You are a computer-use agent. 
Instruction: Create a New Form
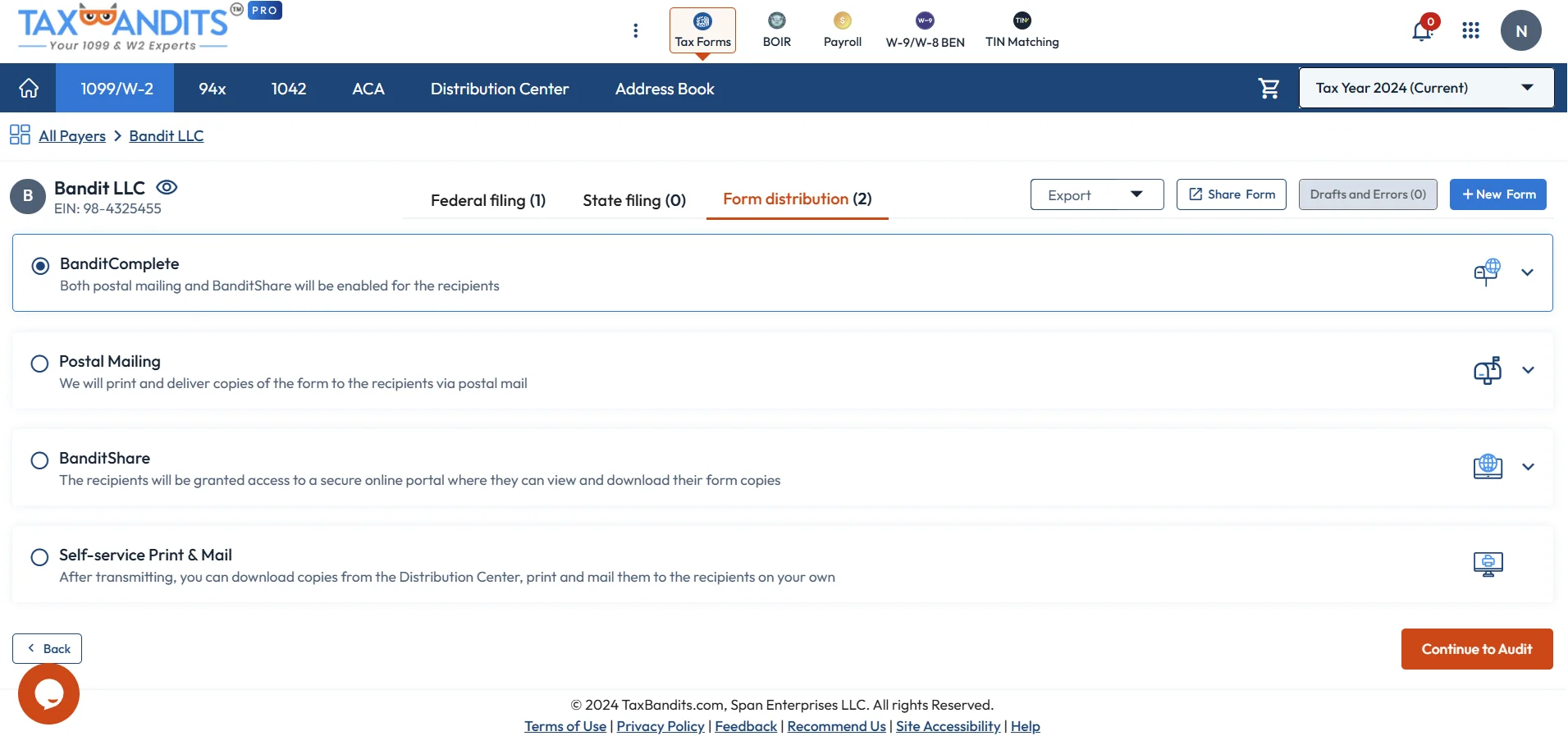pos(1498,194)
